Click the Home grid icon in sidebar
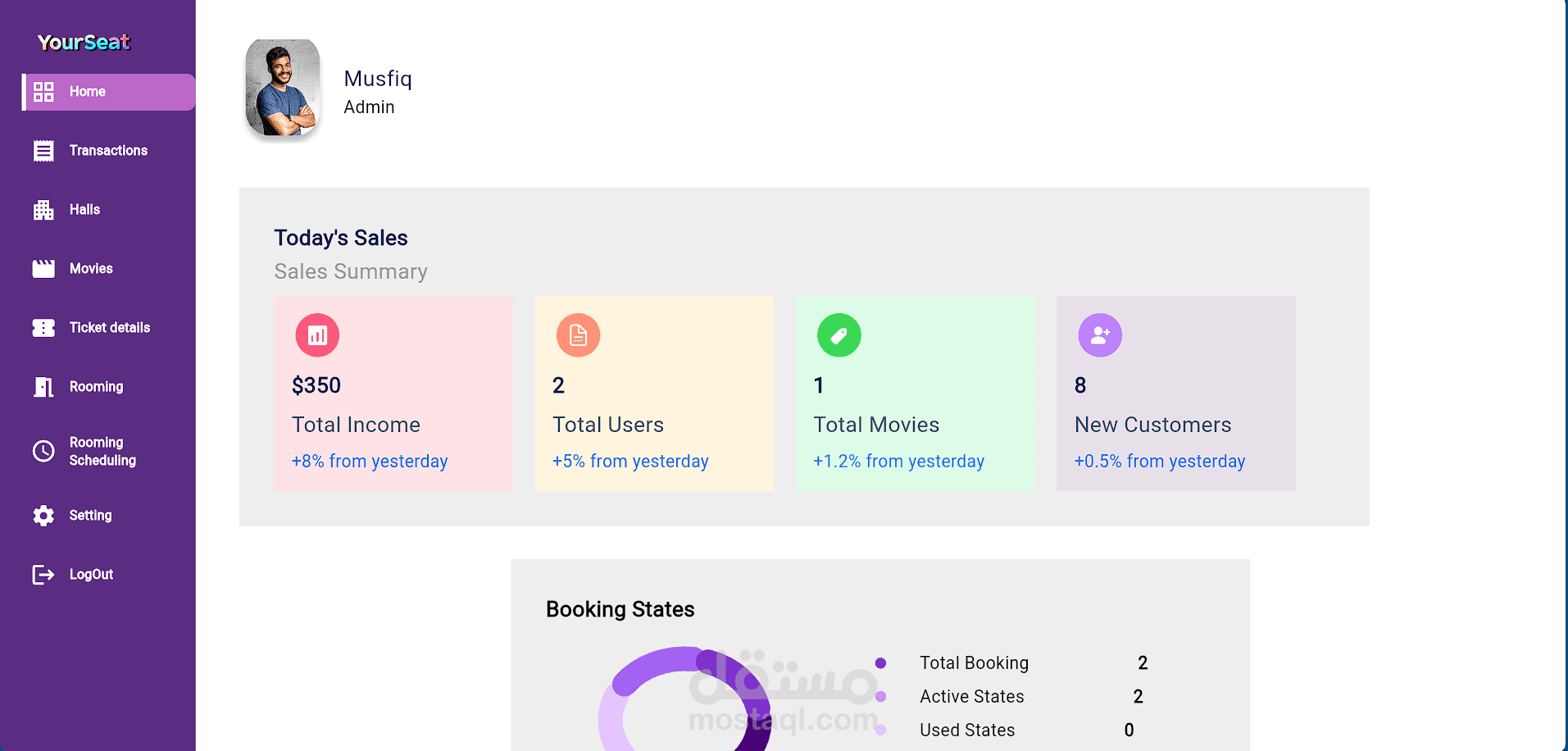The image size is (1568, 751). 43,92
